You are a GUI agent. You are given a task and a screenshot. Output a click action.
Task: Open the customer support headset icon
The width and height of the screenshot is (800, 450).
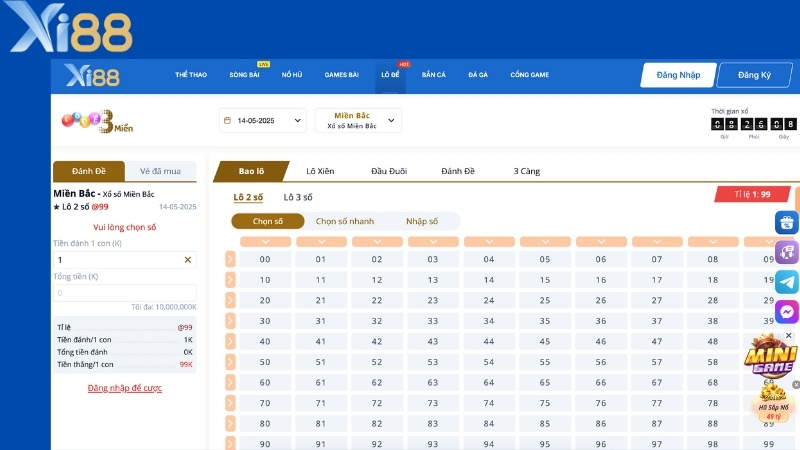coord(787,252)
